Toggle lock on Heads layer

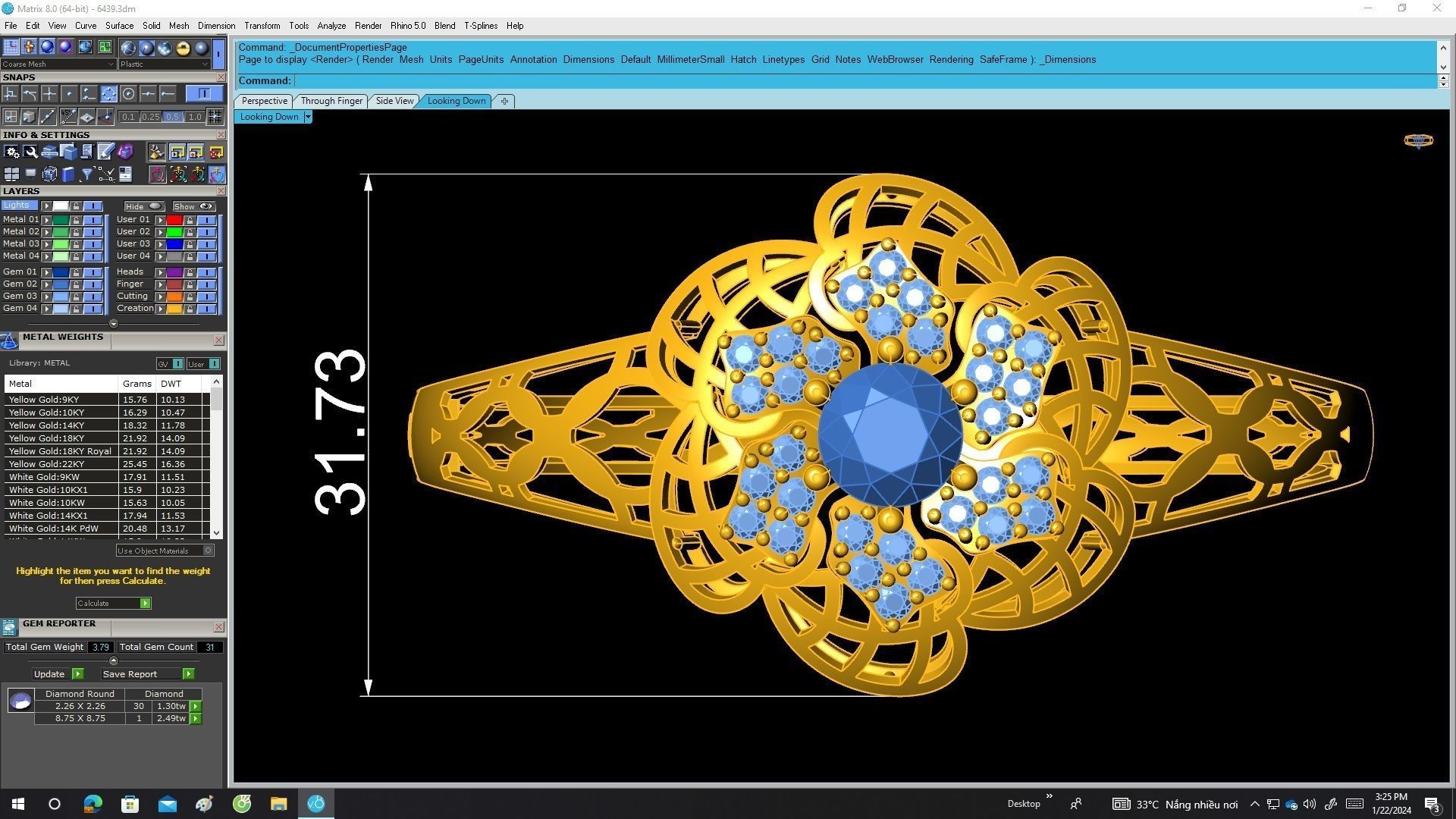point(190,272)
